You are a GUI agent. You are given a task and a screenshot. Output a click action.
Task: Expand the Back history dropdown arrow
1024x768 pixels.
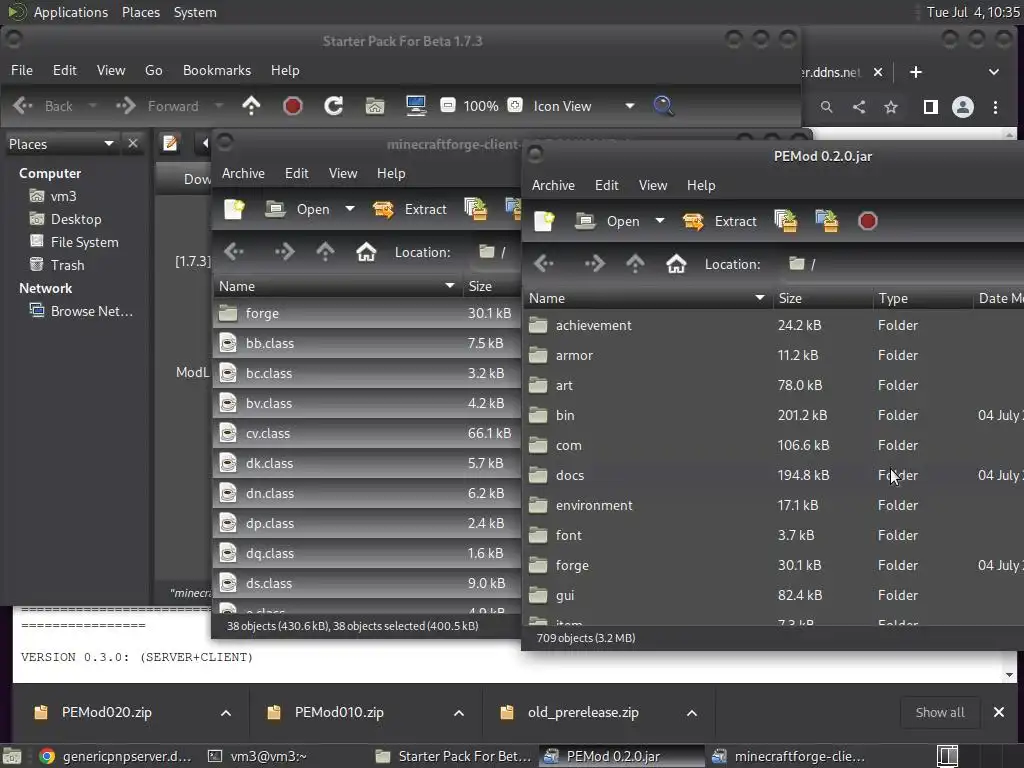click(x=93, y=106)
